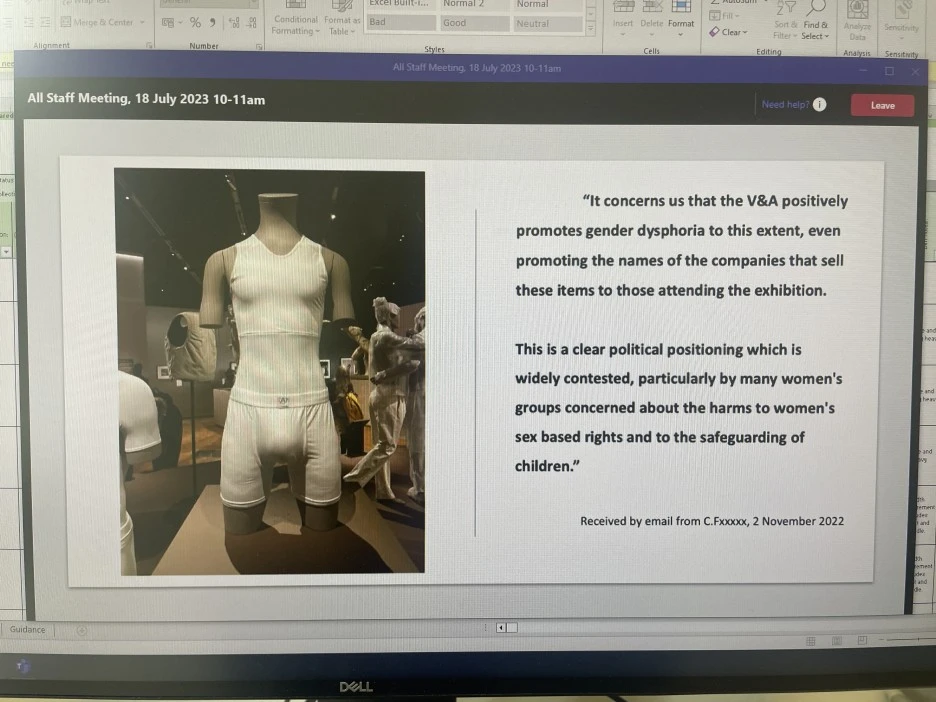936x702 pixels.
Task: Switch to the Guidance sheet tab
Action: [27, 629]
